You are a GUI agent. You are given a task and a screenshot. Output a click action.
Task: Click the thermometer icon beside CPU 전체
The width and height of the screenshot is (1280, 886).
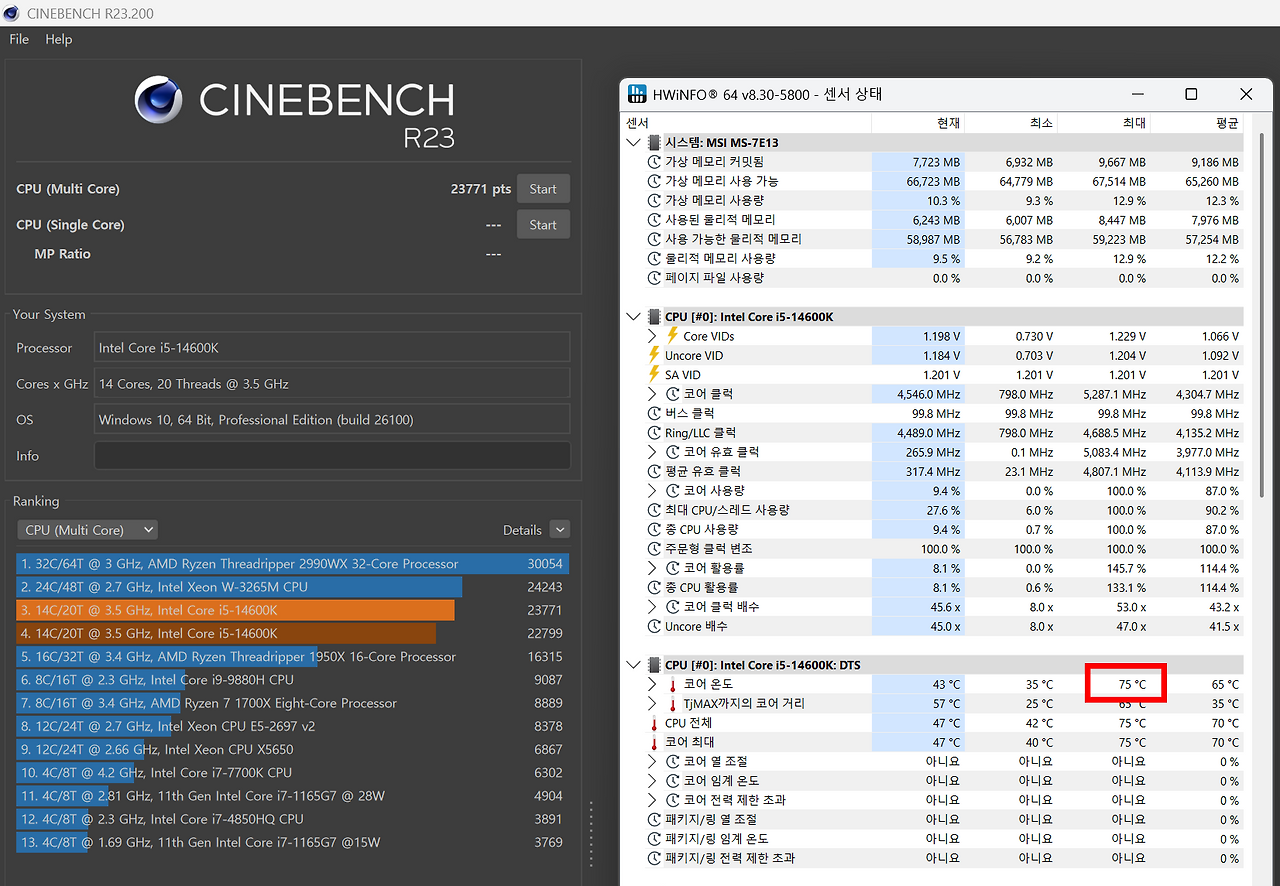pyautogui.click(x=654, y=723)
